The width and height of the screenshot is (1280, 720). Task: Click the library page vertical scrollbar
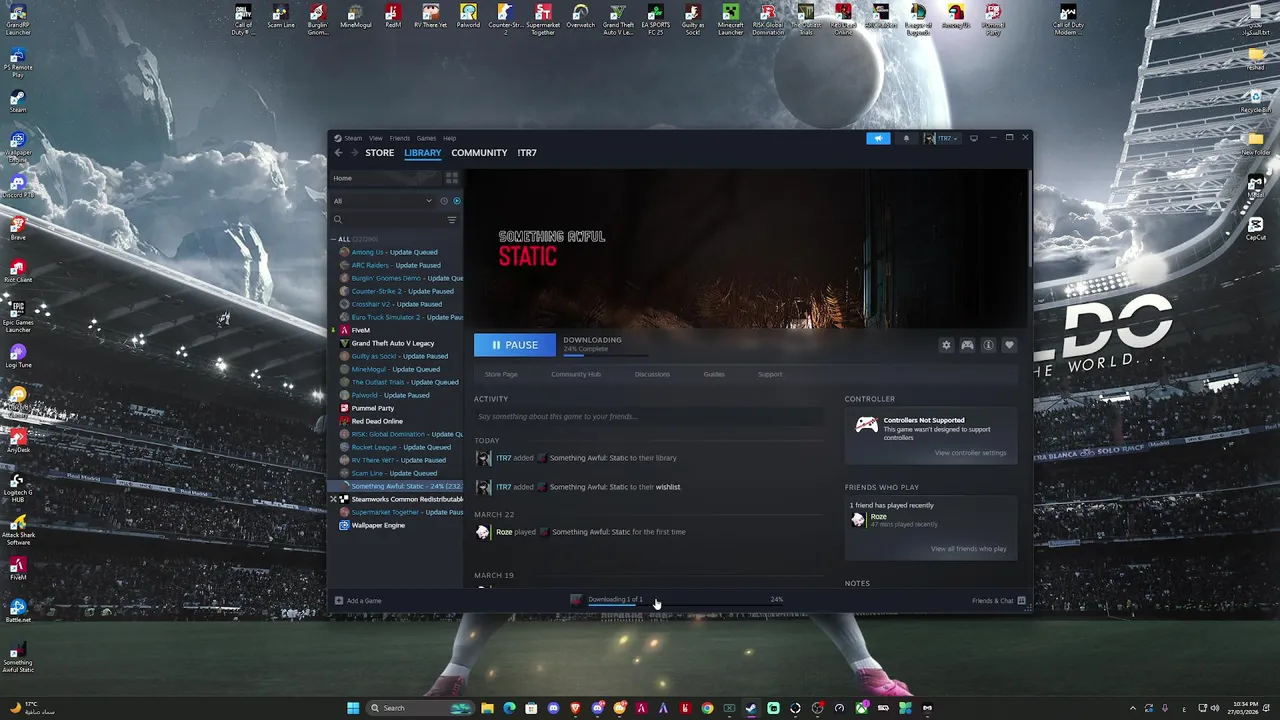pyautogui.click(x=1028, y=218)
